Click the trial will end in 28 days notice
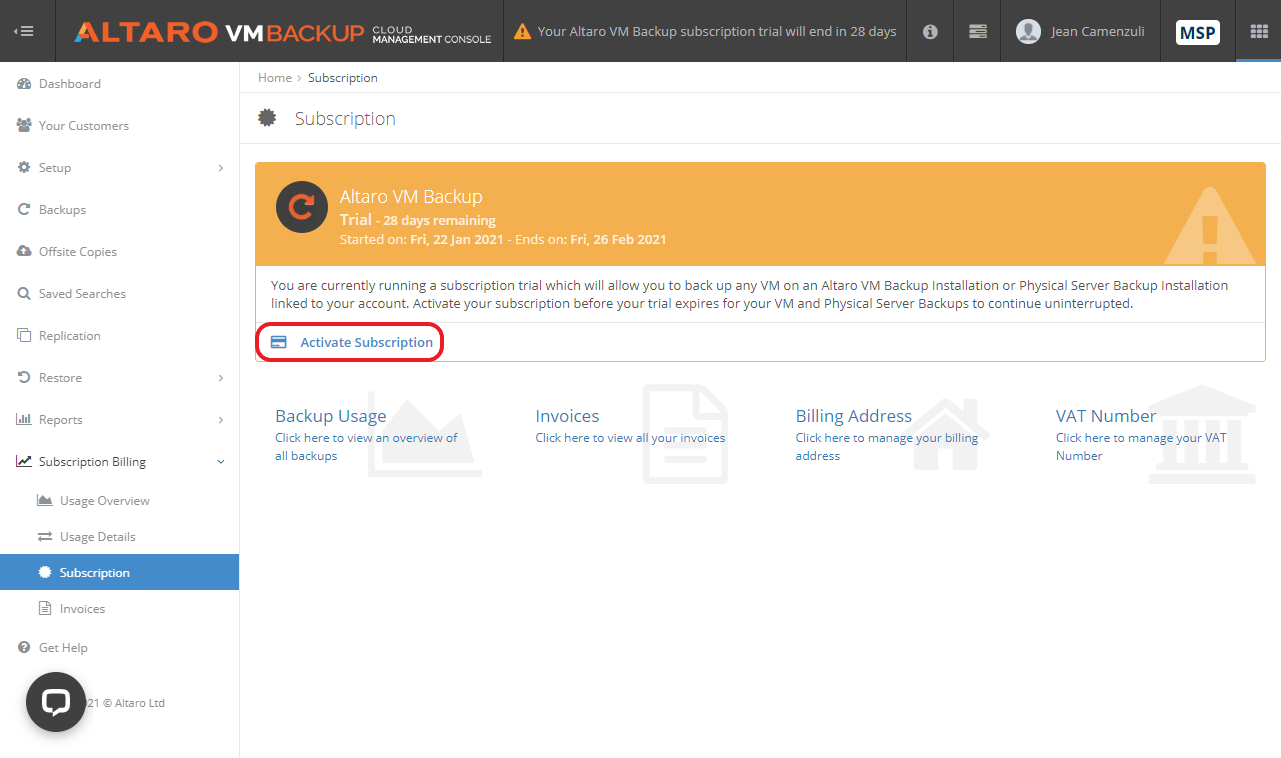The width and height of the screenshot is (1281, 758). 717,32
